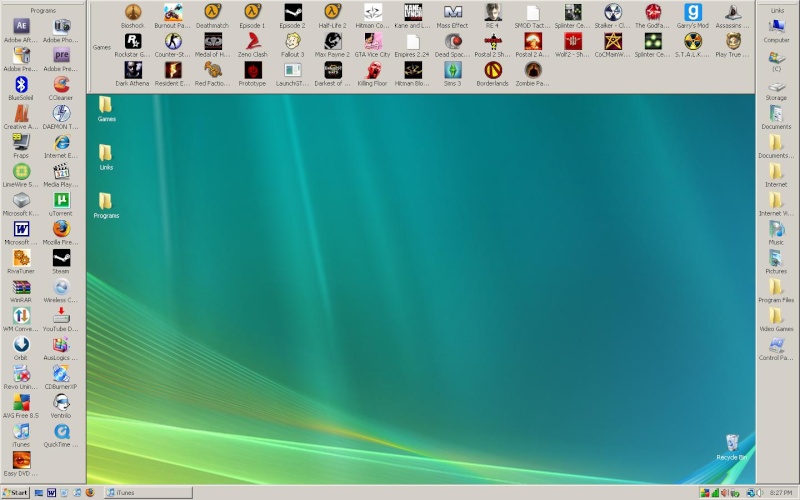Select the Recycle Bin
This screenshot has height=500, width=800.
coord(732,447)
